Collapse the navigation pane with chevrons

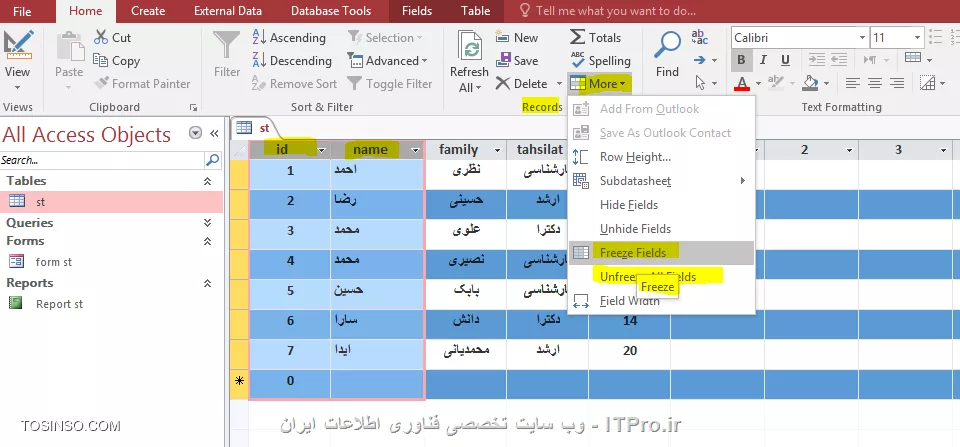pos(214,133)
